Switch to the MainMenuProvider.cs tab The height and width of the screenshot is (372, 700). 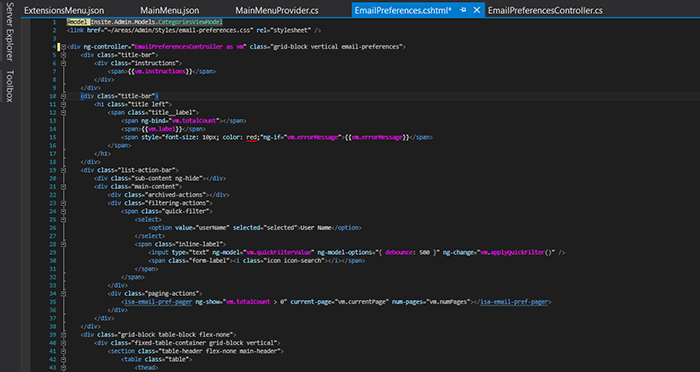pos(277,10)
